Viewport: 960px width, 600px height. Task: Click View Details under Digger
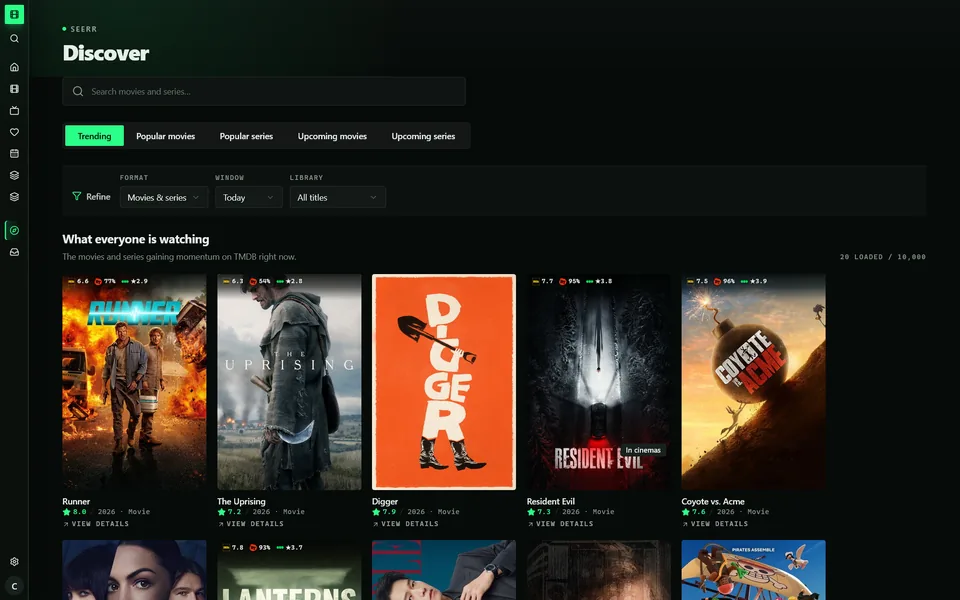[406, 524]
